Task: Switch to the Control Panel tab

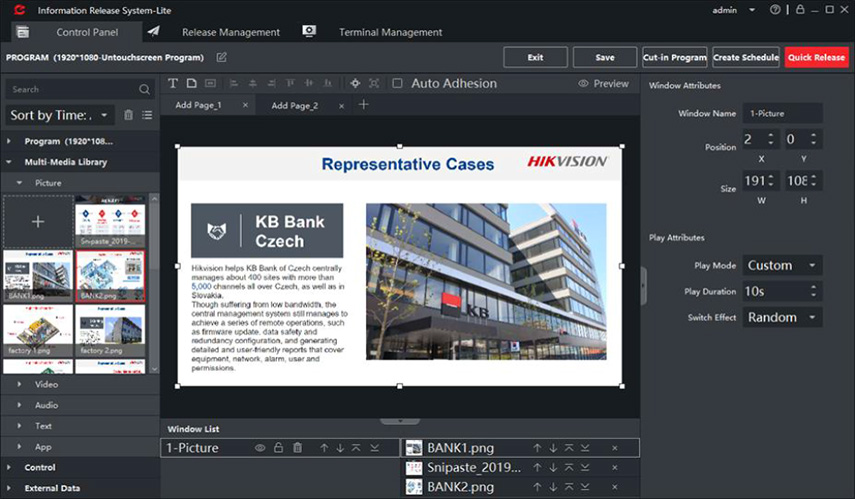Action: pyautogui.click(x=76, y=32)
